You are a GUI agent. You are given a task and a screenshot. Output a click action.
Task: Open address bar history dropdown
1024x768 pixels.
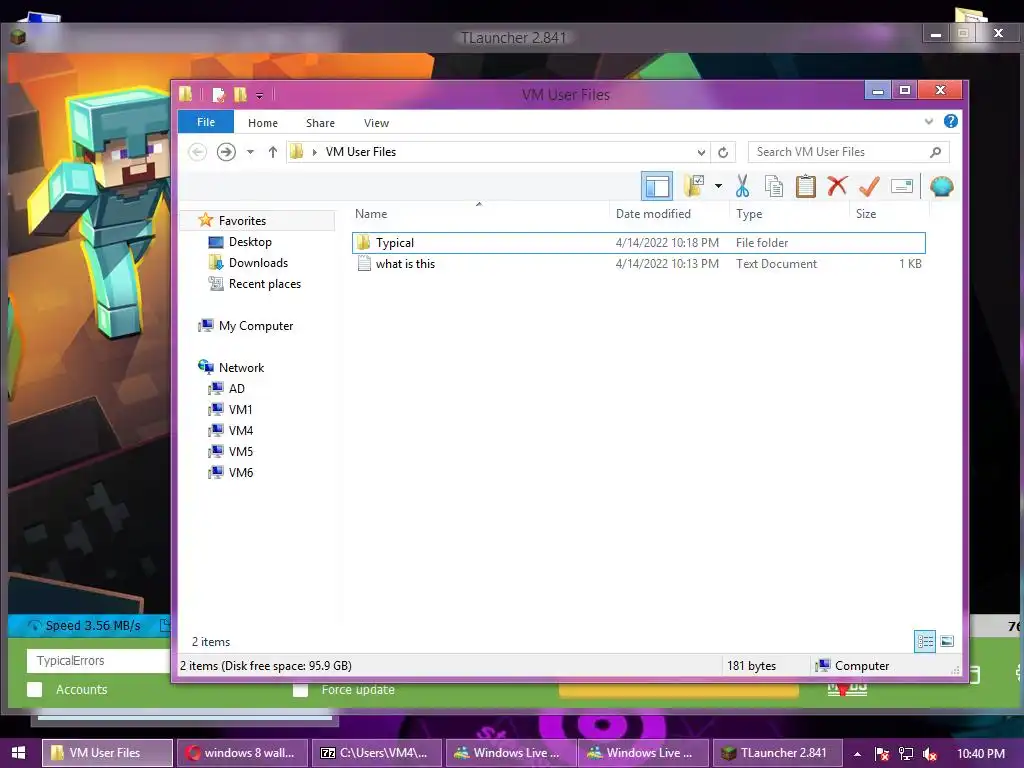point(701,152)
